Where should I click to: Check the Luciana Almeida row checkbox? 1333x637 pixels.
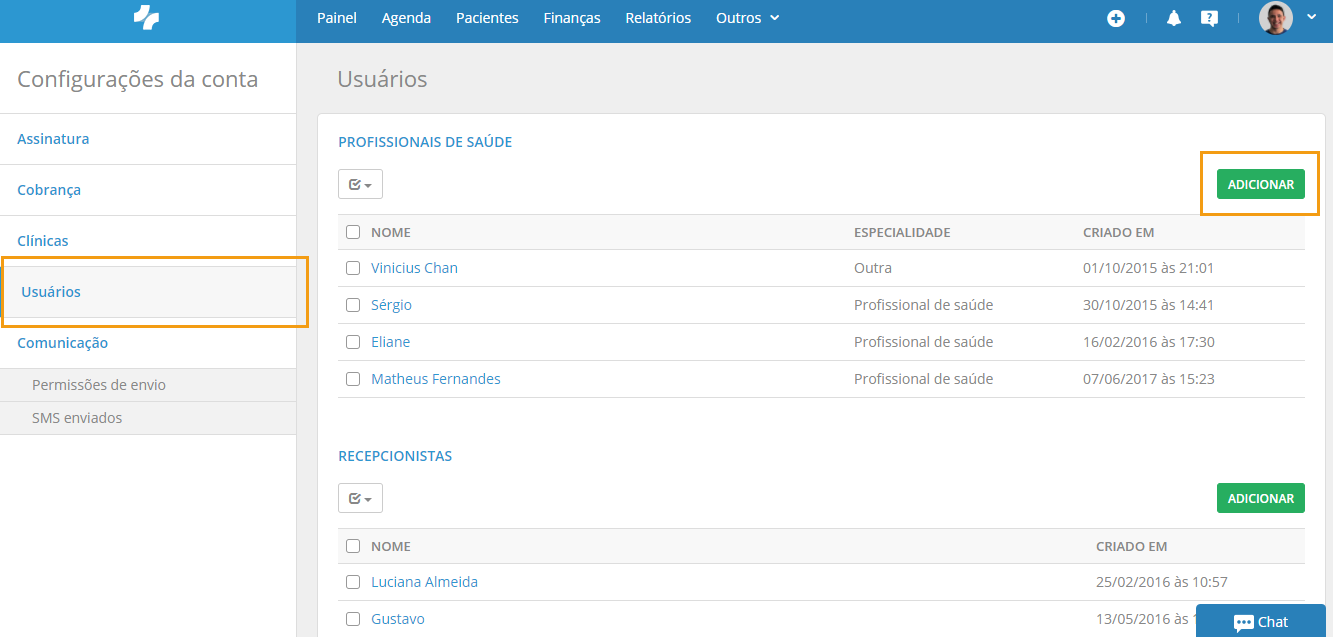(x=353, y=582)
